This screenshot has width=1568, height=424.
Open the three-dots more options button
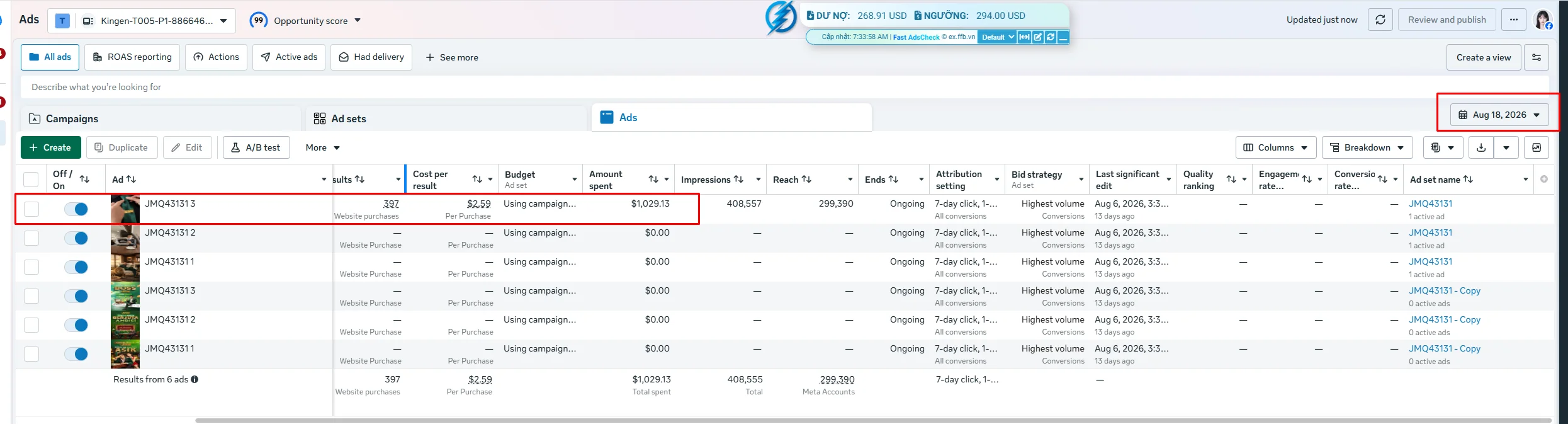click(x=1513, y=20)
